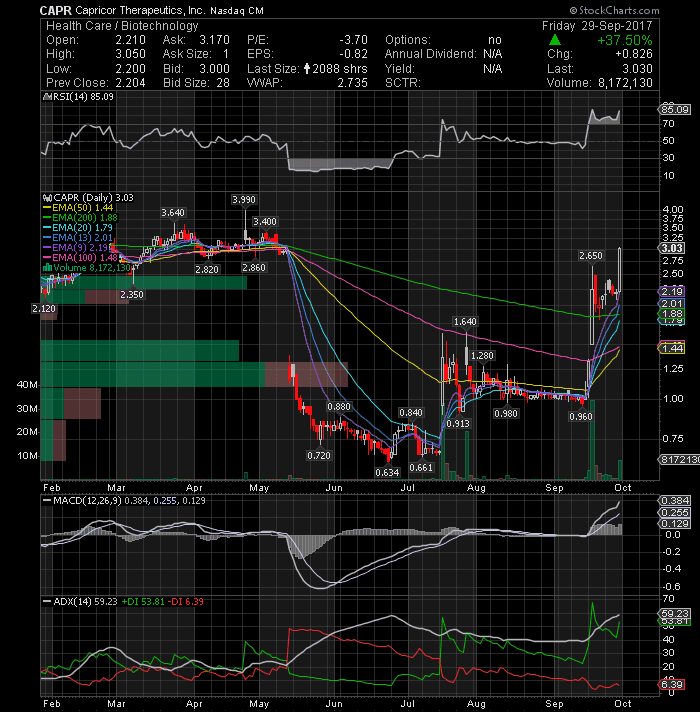The image size is (700, 712).
Task: Click the volume bars icon in legend
Action: (x=47, y=268)
